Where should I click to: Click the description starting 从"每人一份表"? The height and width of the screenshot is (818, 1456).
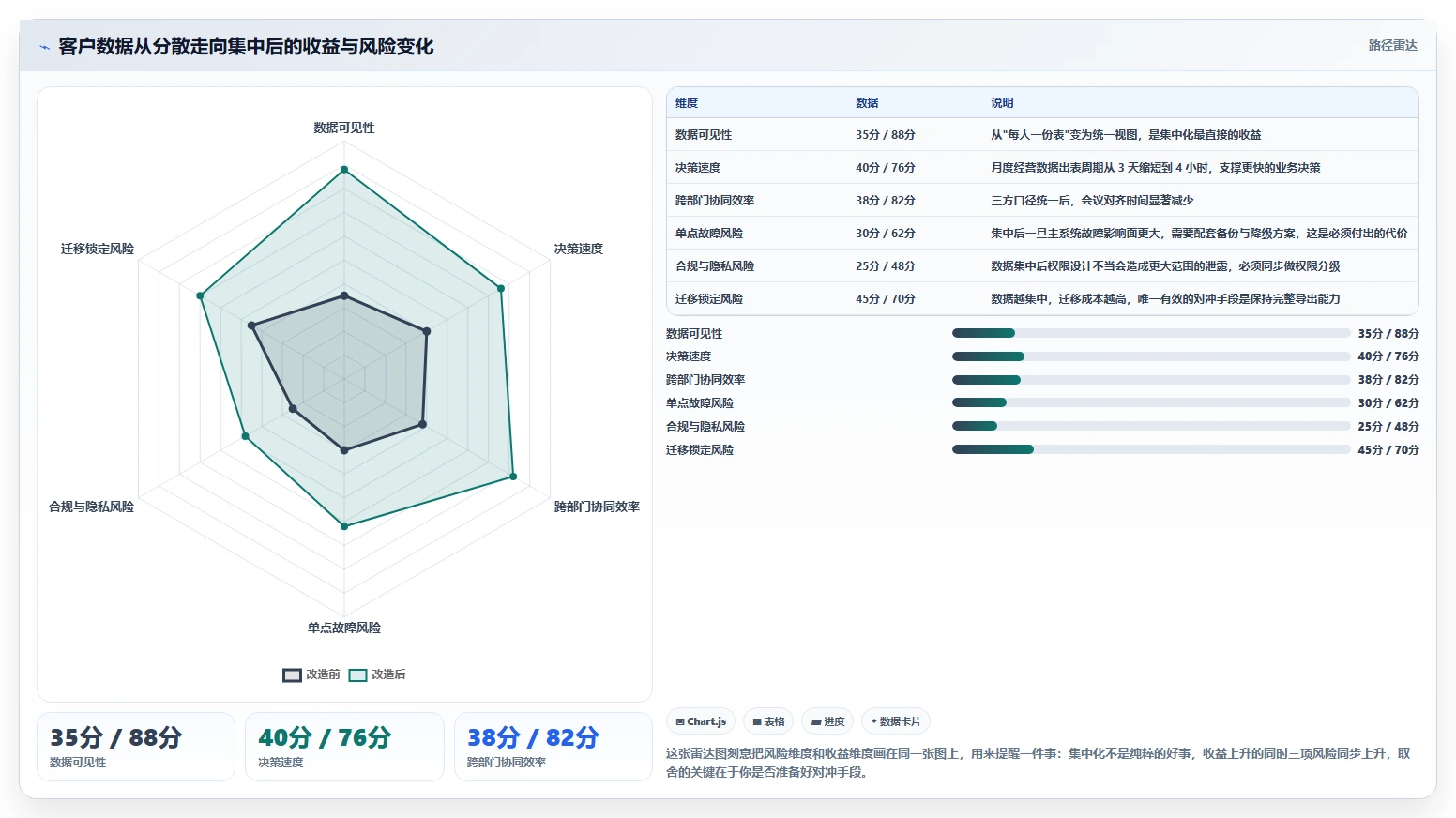[1126, 135]
